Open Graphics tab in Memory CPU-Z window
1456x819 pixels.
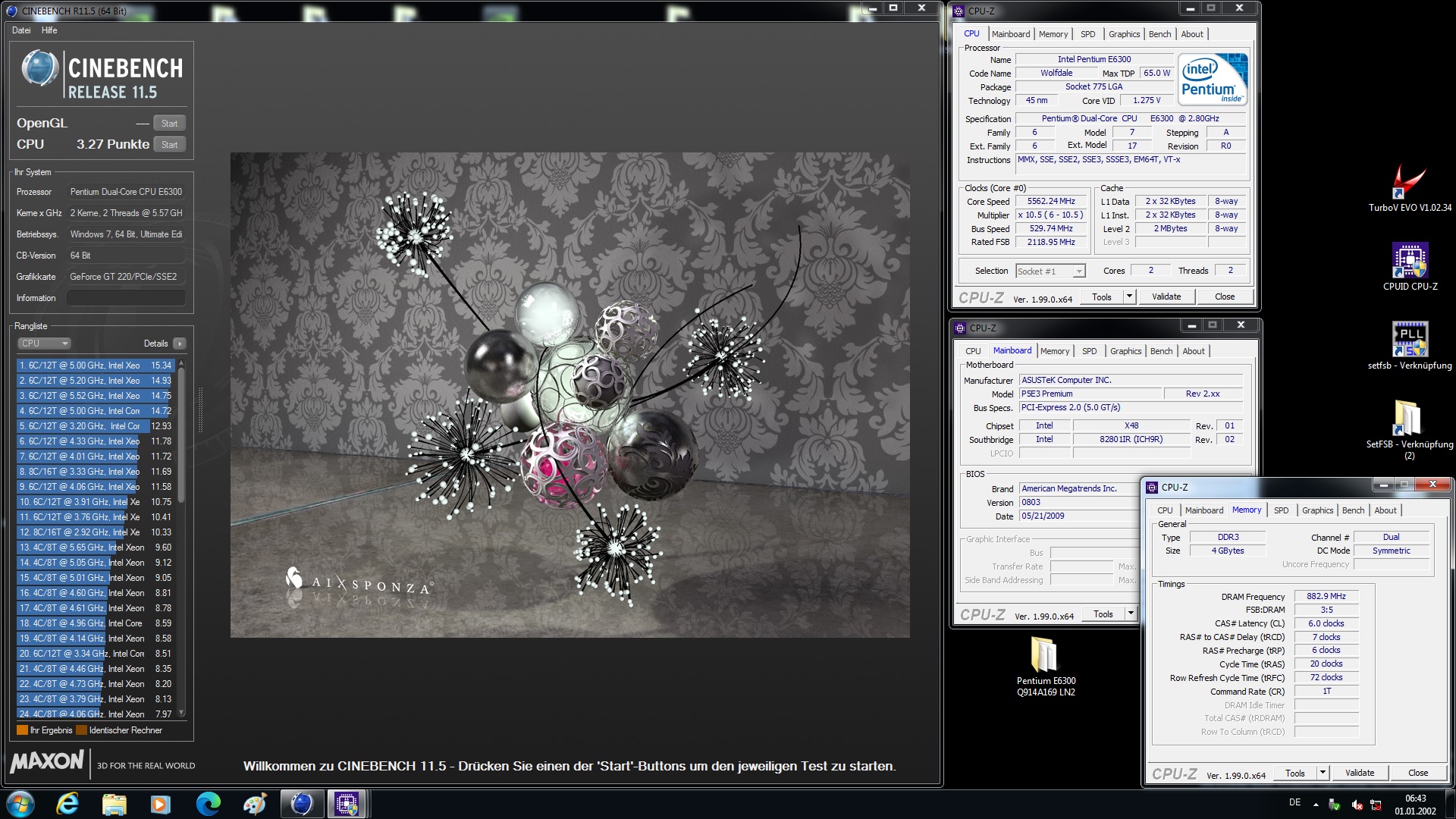[x=1317, y=510]
